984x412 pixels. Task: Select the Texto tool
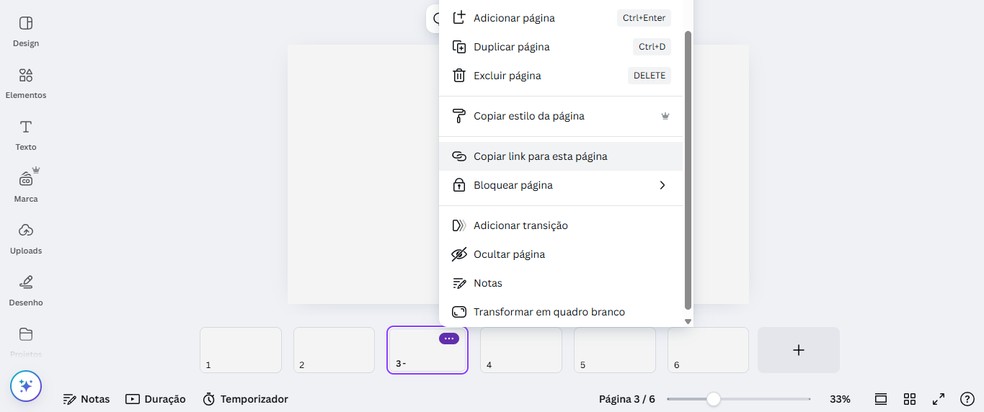tap(26, 134)
